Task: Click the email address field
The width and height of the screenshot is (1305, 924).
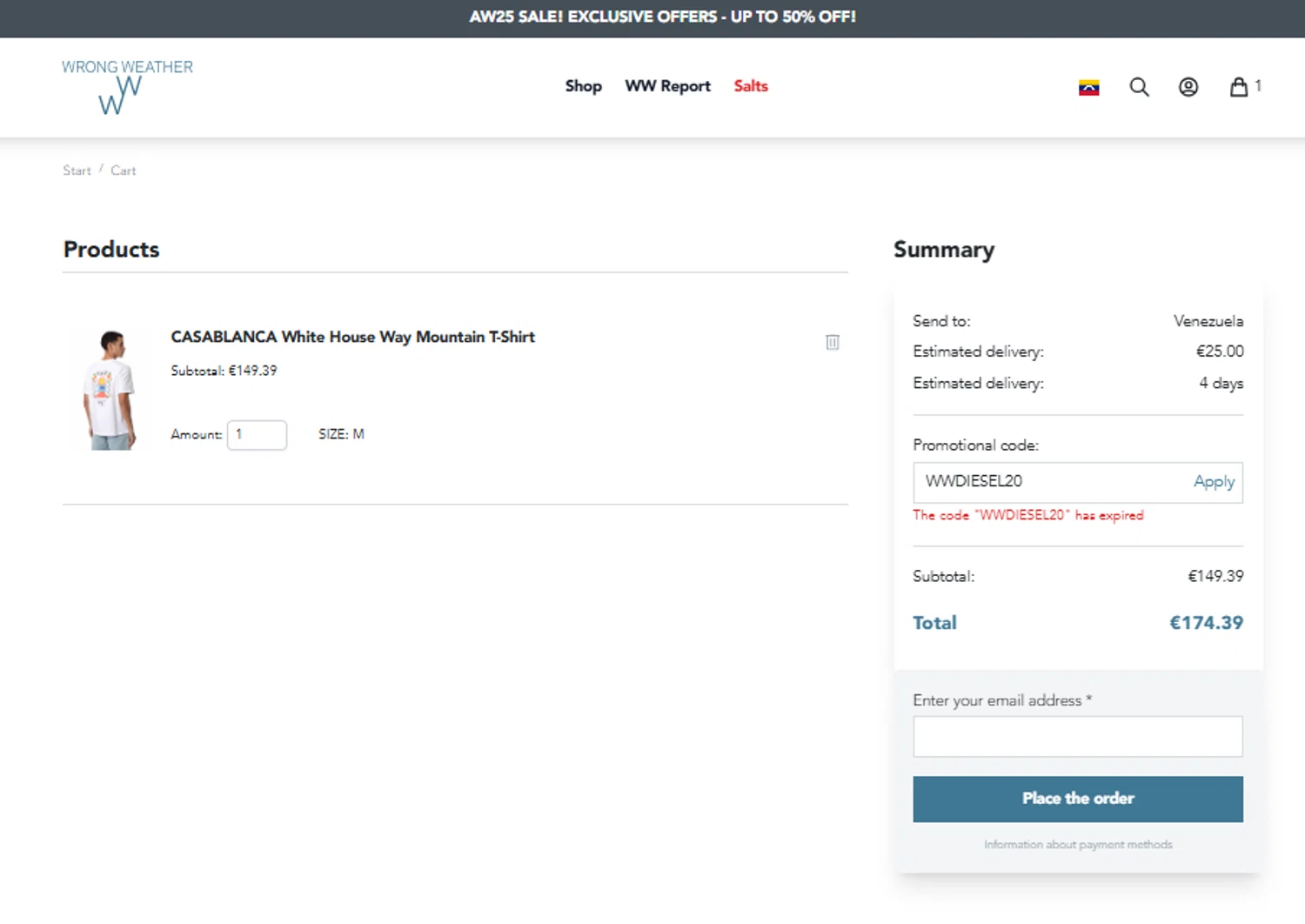Action: 1077,737
